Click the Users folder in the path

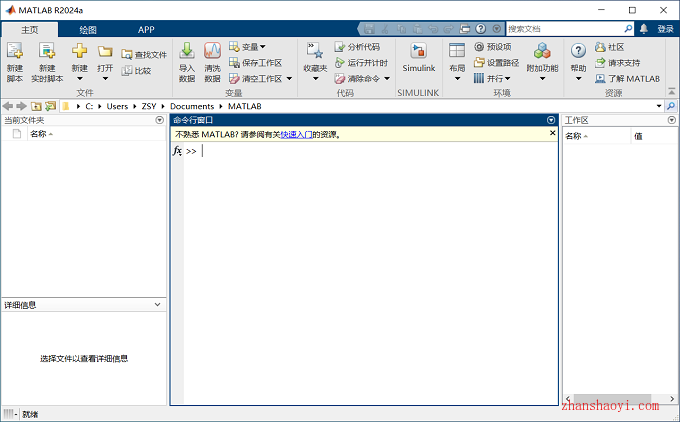(x=117, y=106)
